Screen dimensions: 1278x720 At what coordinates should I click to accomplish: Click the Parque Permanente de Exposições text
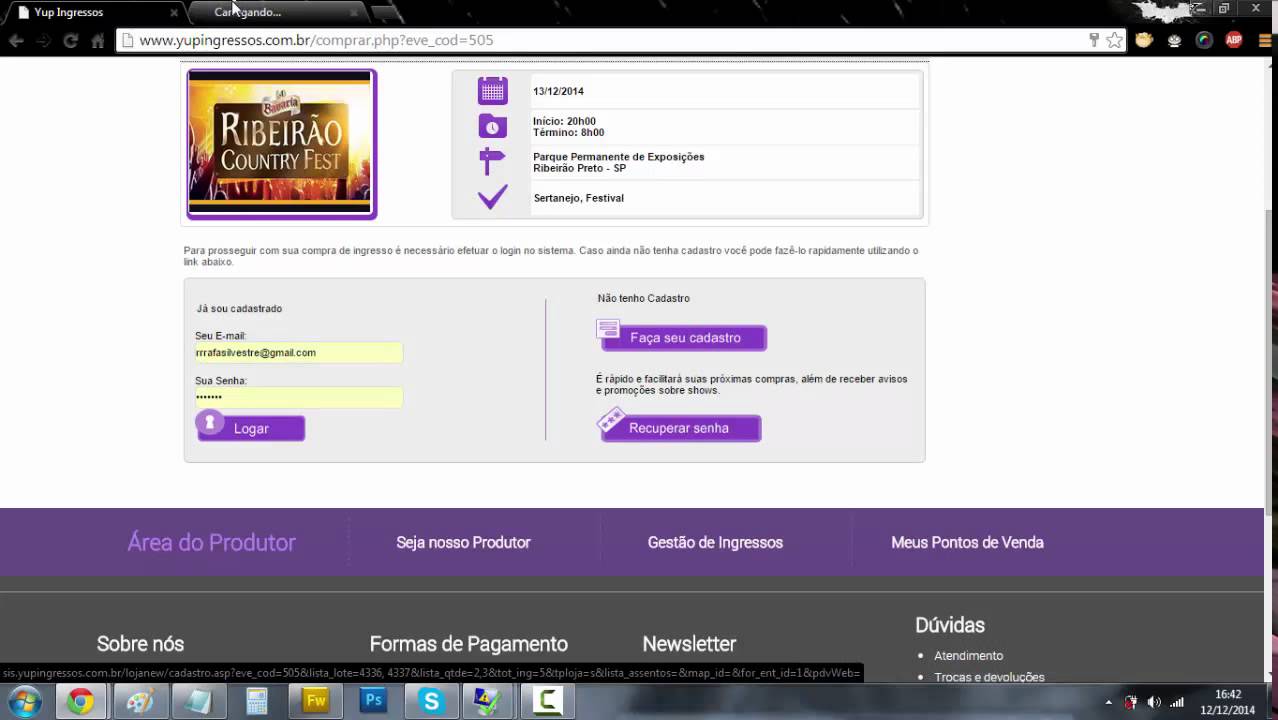[618, 156]
